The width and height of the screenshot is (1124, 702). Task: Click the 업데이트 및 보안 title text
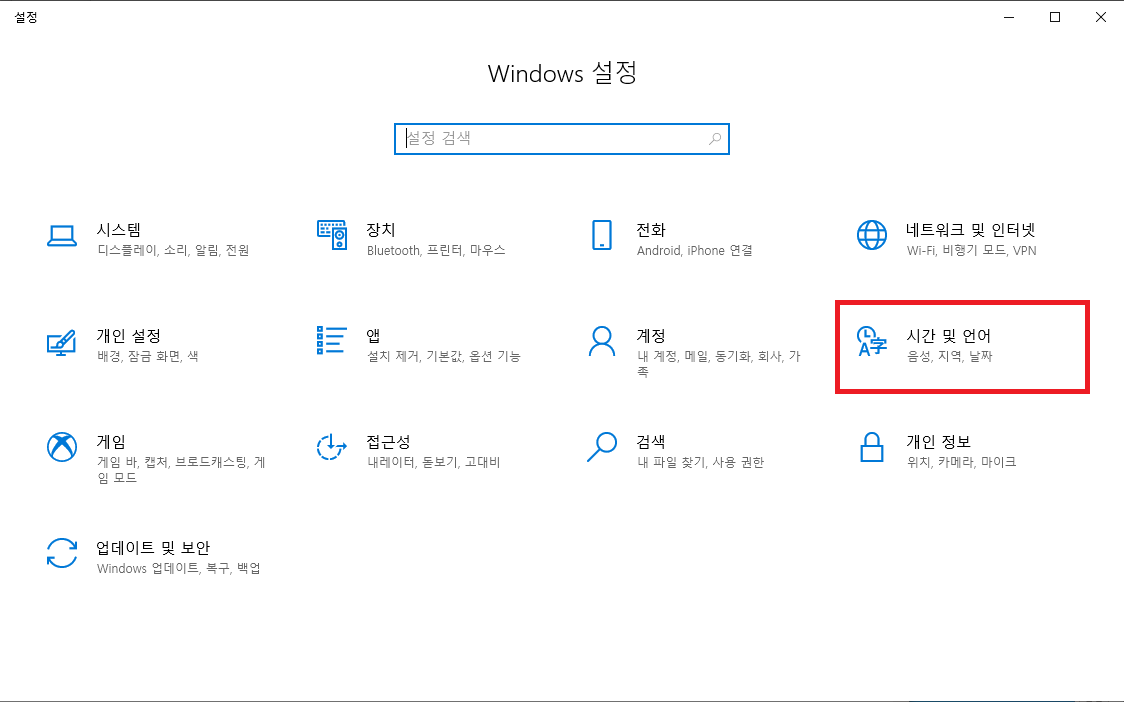pos(153,548)
